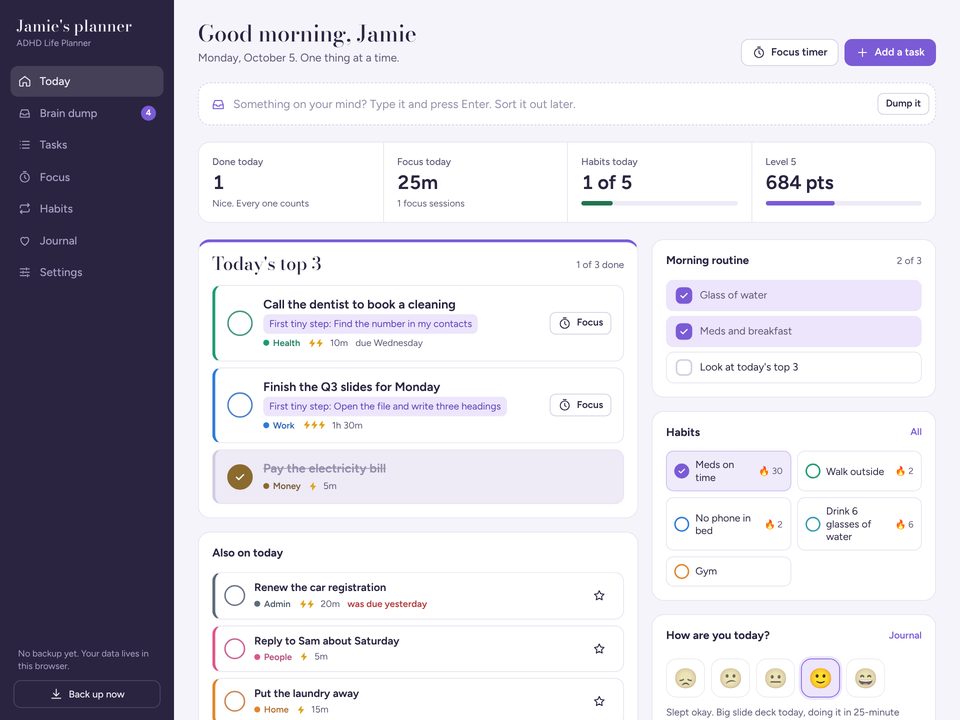Open the Today page in sidebar
The image size is (960, 720).
pos(87,81)
